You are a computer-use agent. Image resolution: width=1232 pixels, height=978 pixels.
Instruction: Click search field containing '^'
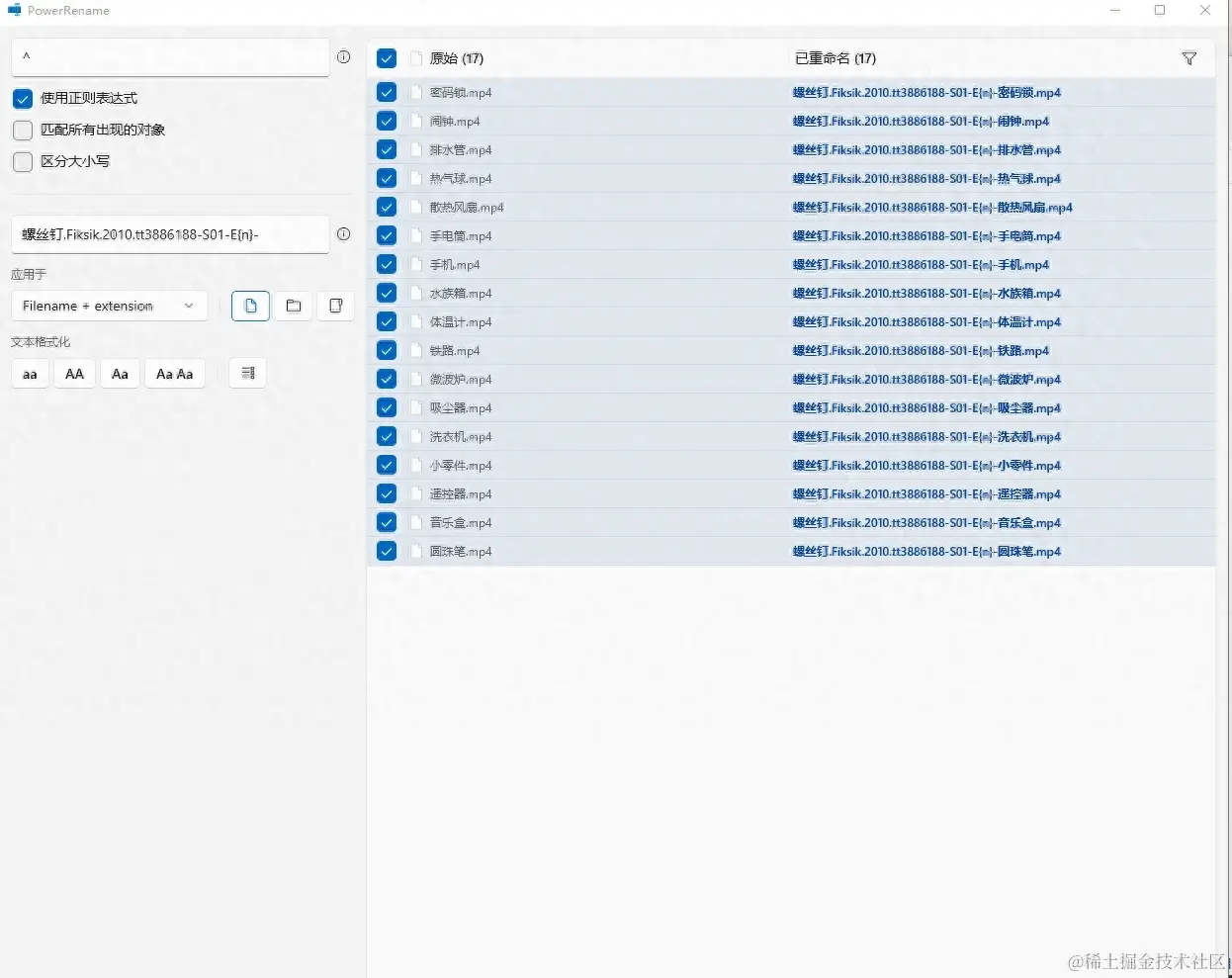tap(170, 57)
